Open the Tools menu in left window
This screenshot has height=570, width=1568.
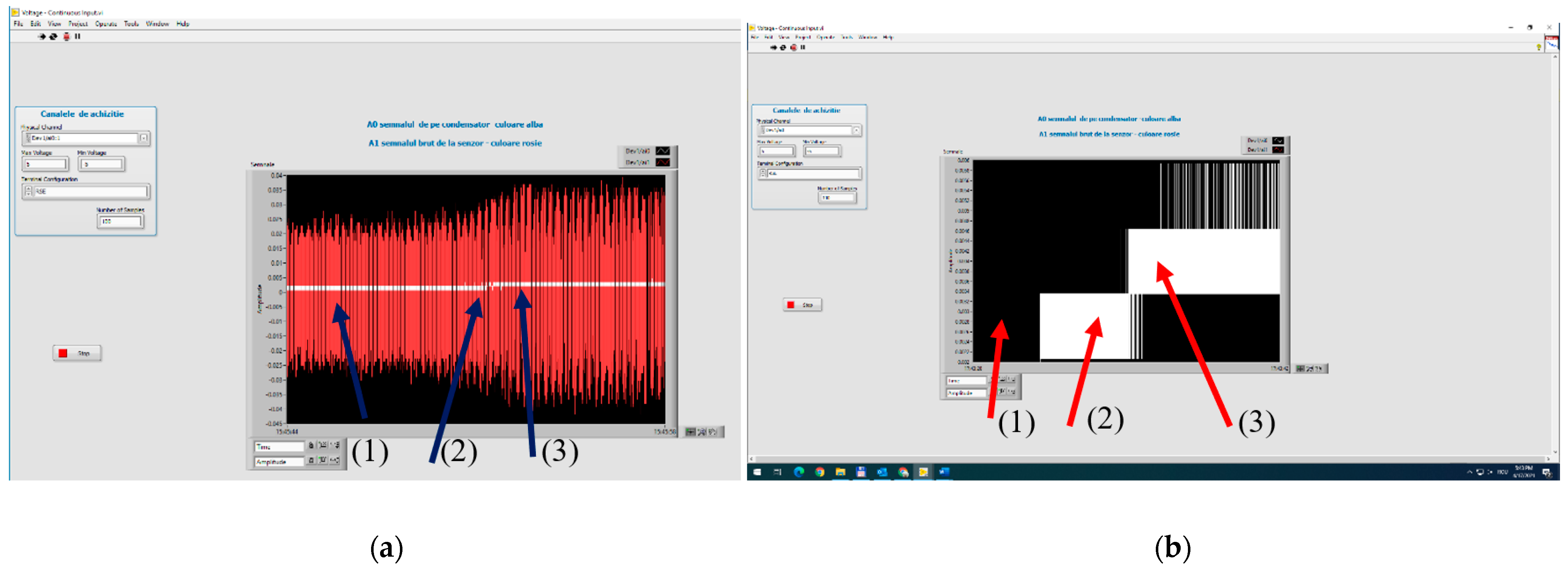(x=132, y=24)
